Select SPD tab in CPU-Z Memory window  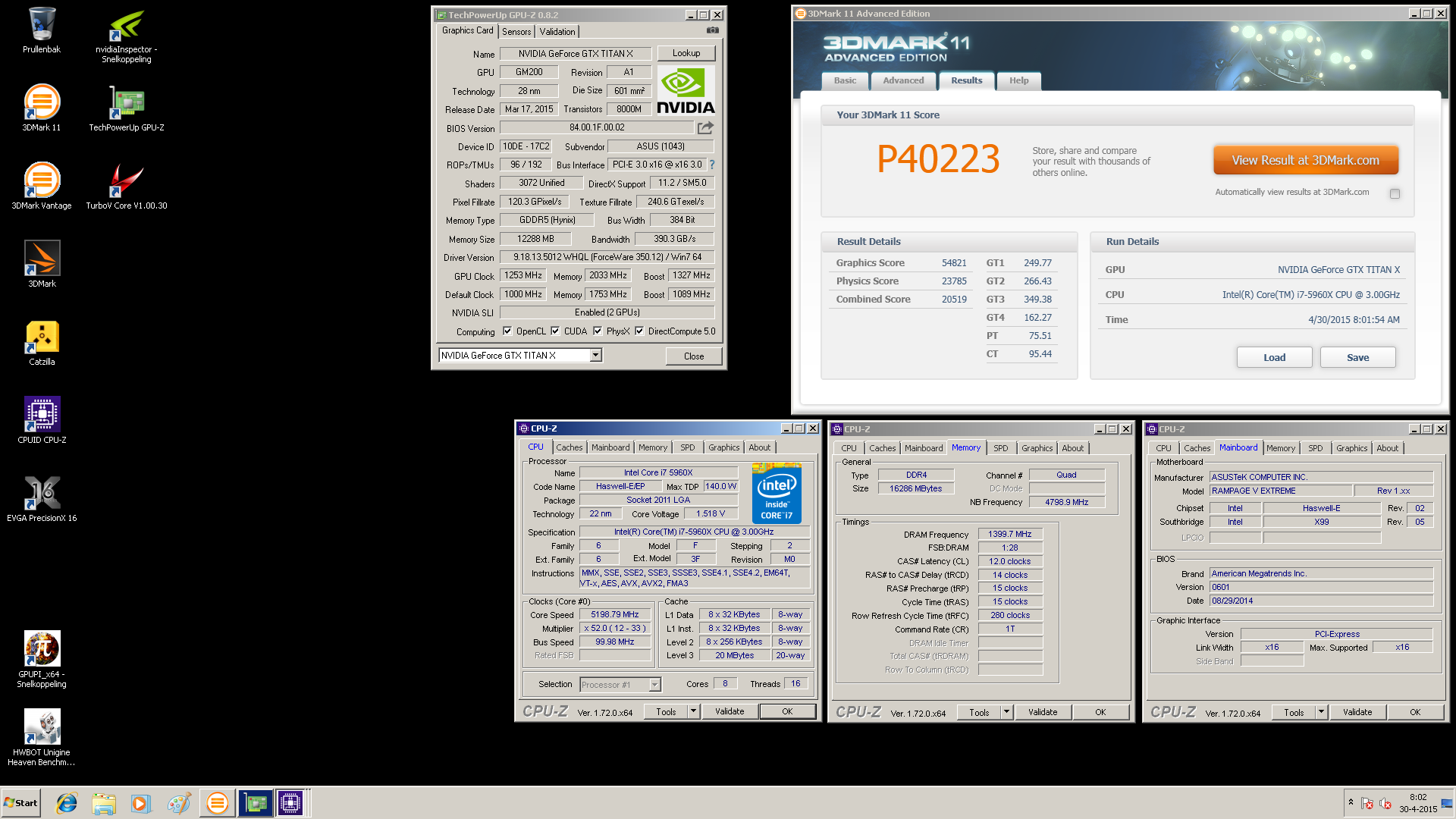point(1001,448)
